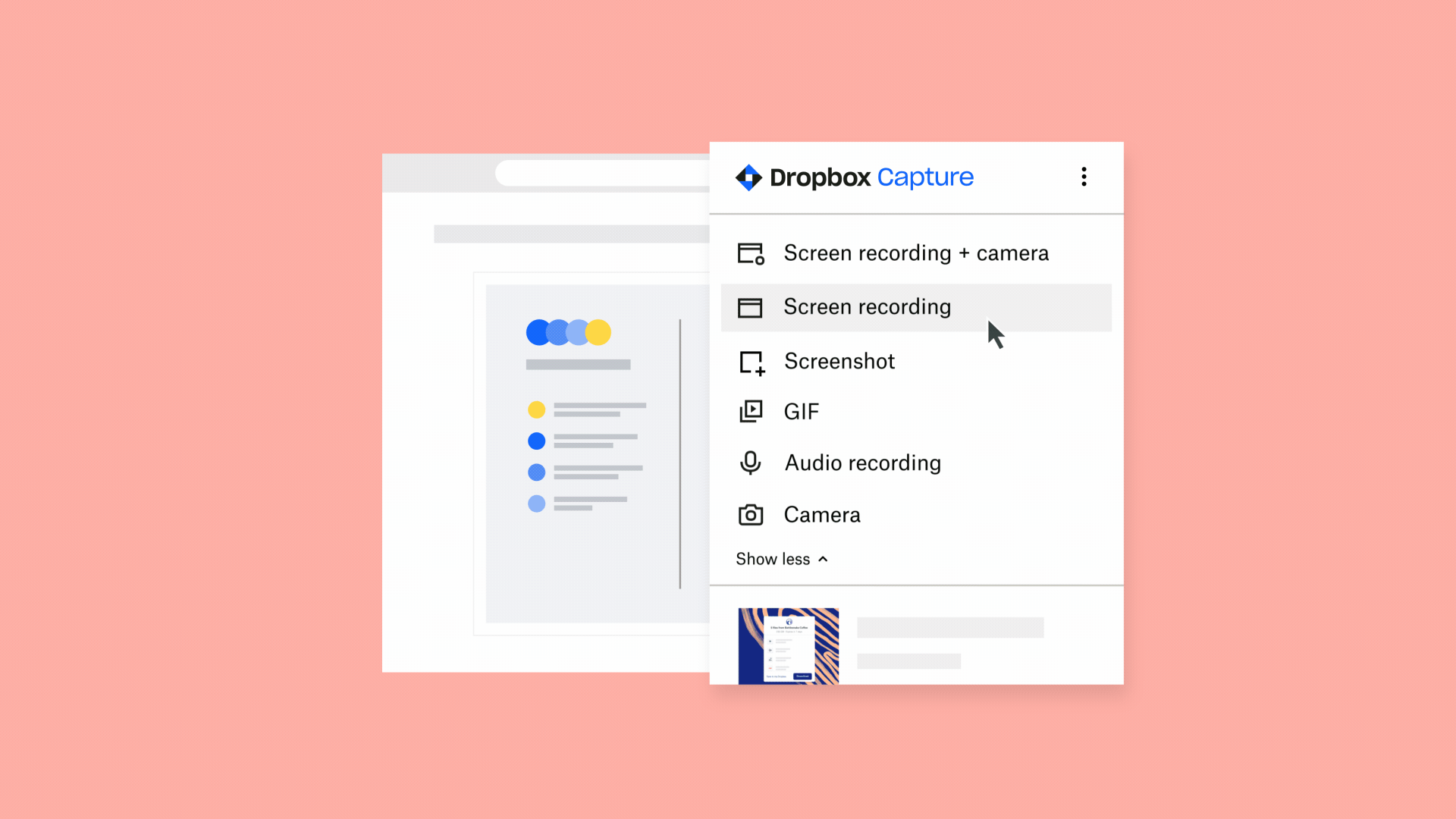Toggle the Camera capture option

[822, 514]
